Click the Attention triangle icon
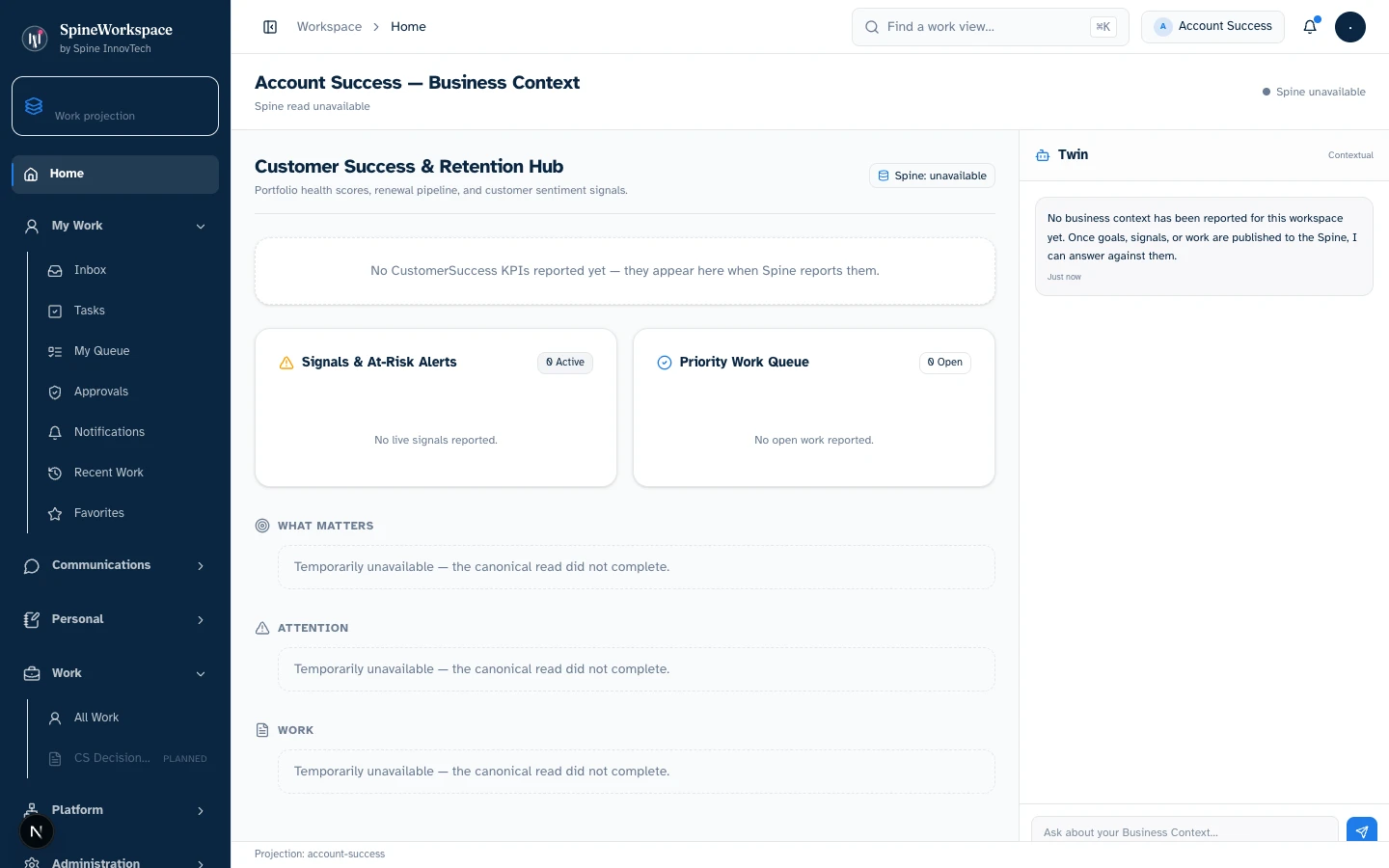The width and height of the screenshot is (1389, 868). click(x=262, y=628)
